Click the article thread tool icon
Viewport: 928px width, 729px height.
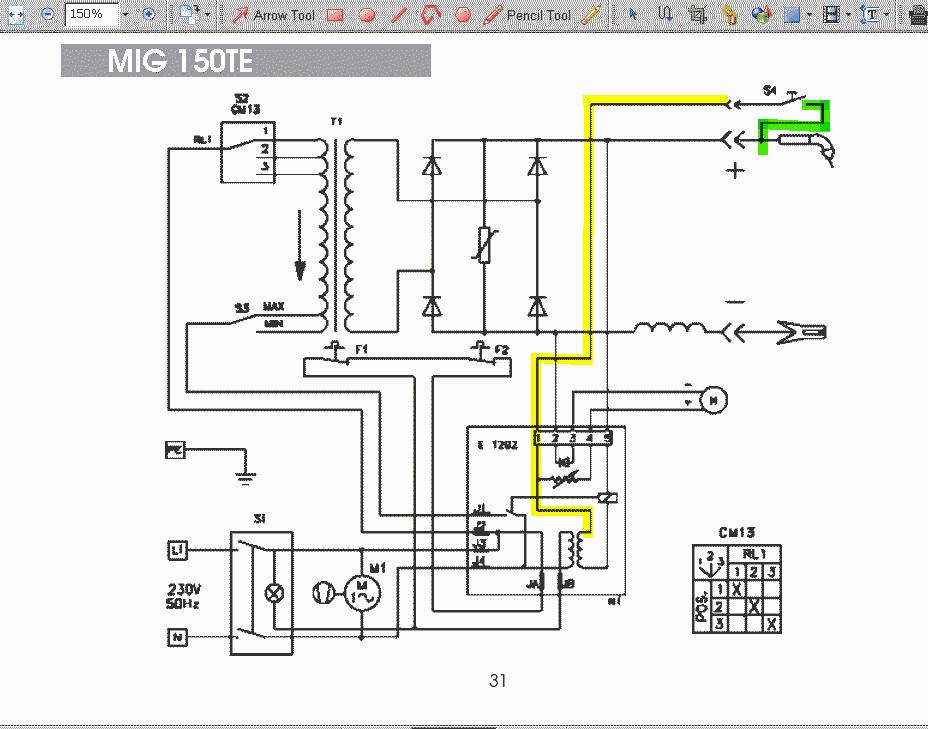pos(667,15)
